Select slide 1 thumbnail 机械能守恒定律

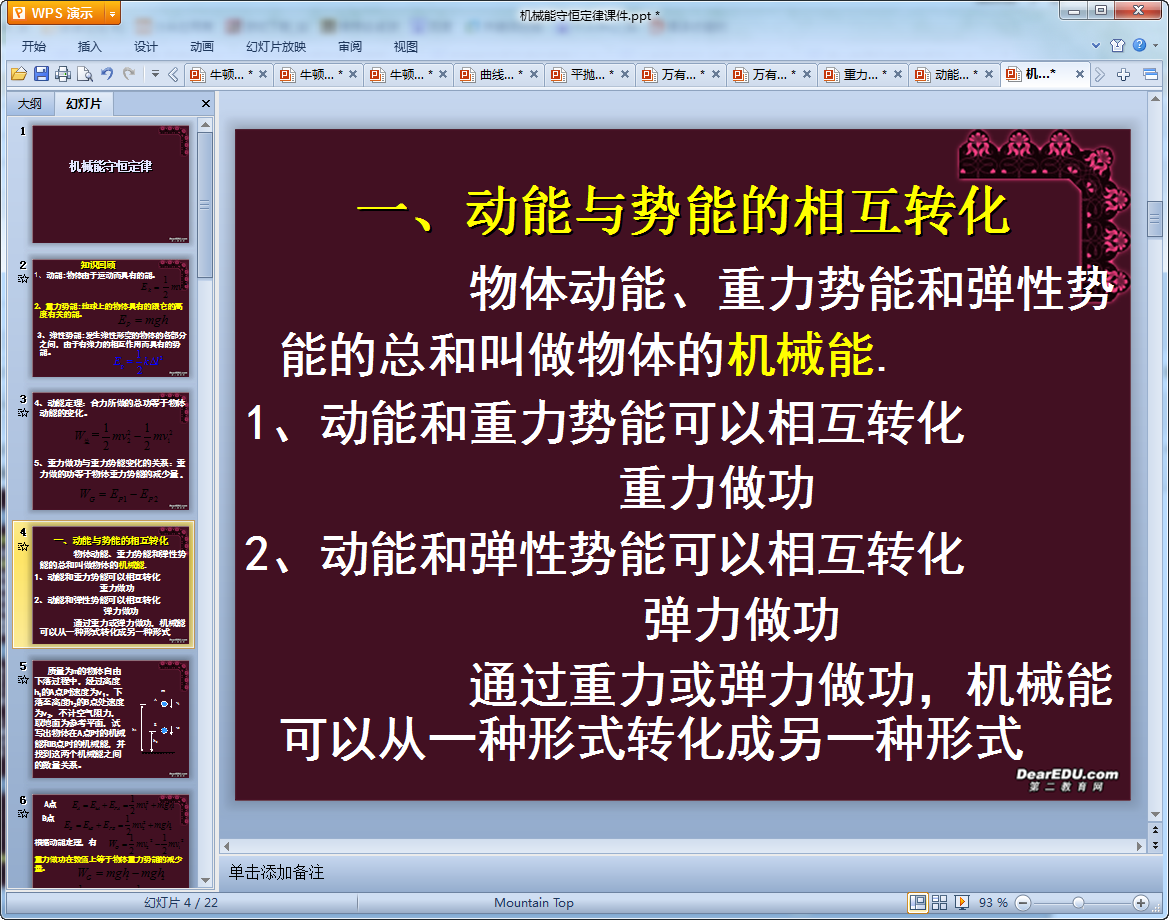[110, 184]
